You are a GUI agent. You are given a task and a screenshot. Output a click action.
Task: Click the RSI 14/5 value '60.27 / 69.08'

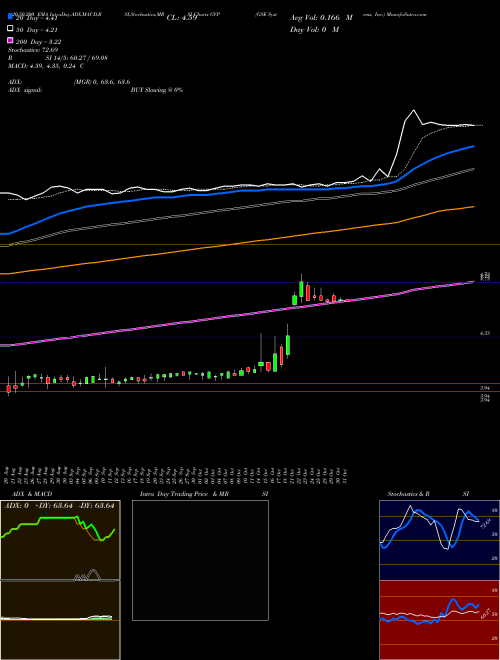(88, 58)
